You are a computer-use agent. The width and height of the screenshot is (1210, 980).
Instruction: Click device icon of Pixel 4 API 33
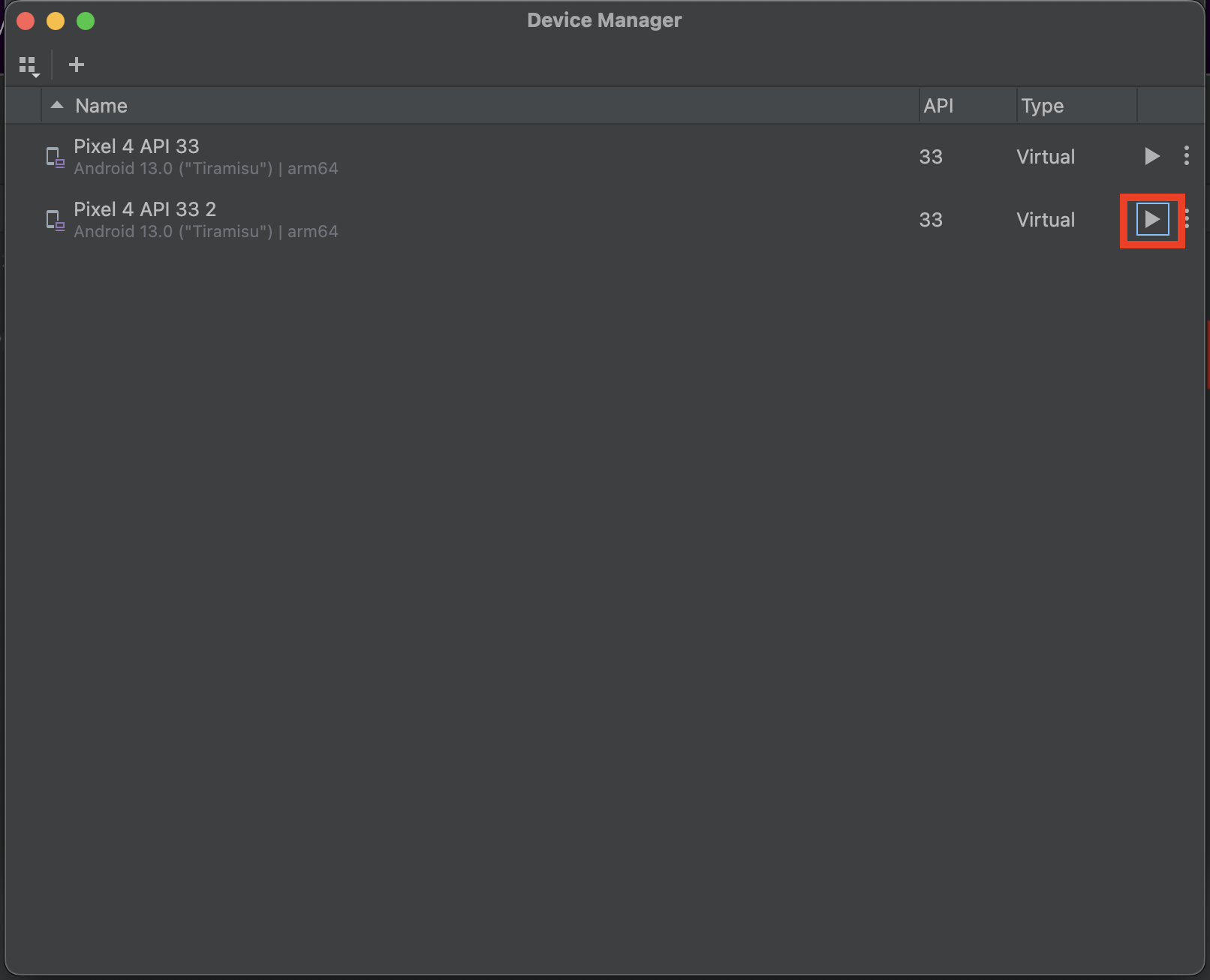click(55, 157)
